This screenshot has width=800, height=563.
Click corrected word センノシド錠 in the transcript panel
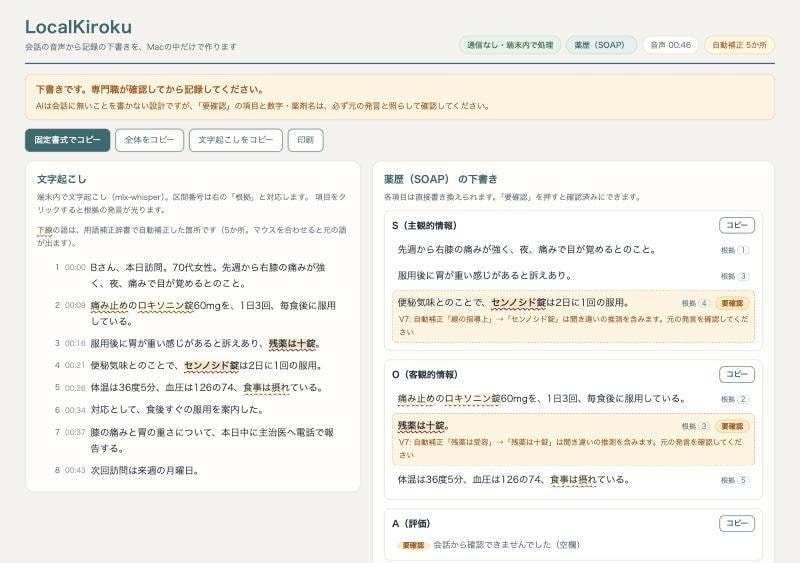click(211, 365)
